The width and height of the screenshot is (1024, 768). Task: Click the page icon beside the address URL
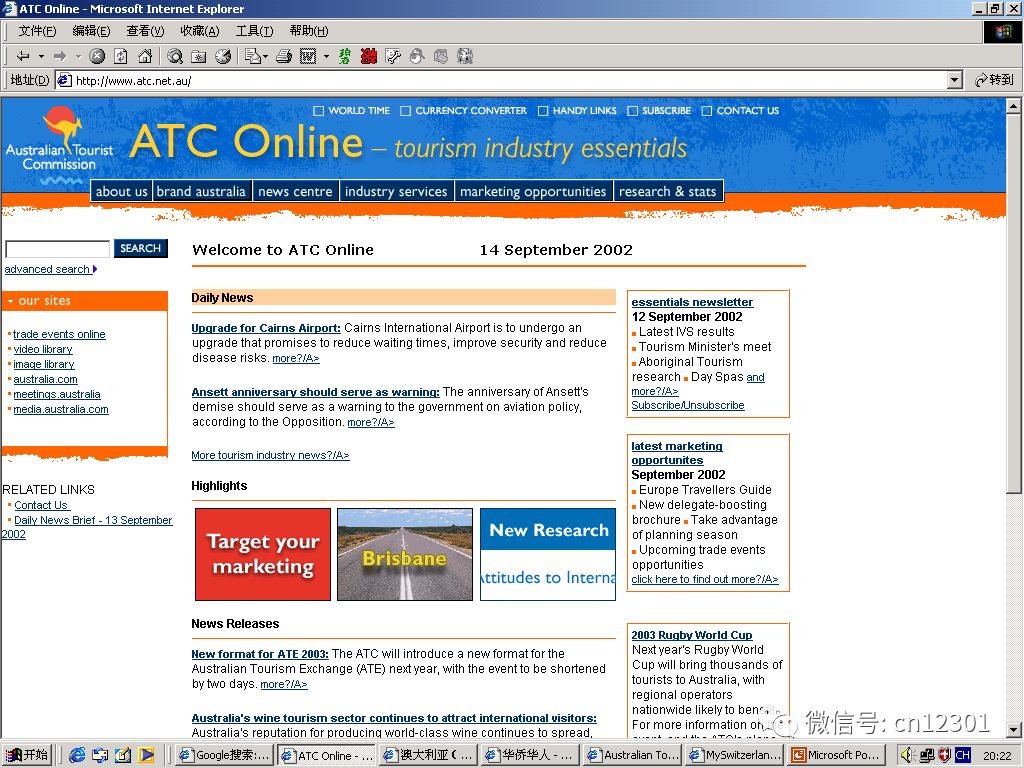[x=63, y=80]
